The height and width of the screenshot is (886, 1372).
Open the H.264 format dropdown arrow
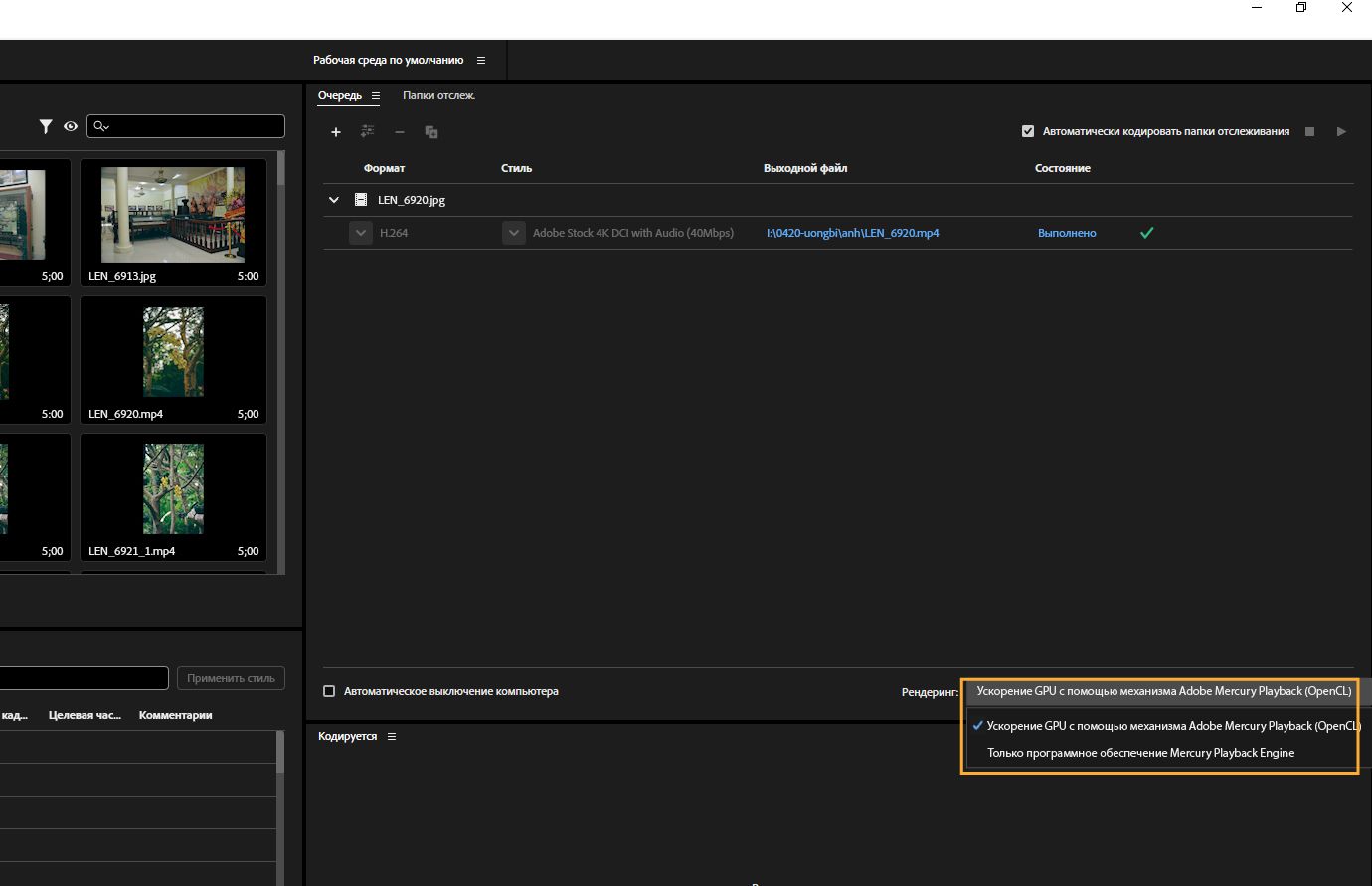(x=361, y=233)
